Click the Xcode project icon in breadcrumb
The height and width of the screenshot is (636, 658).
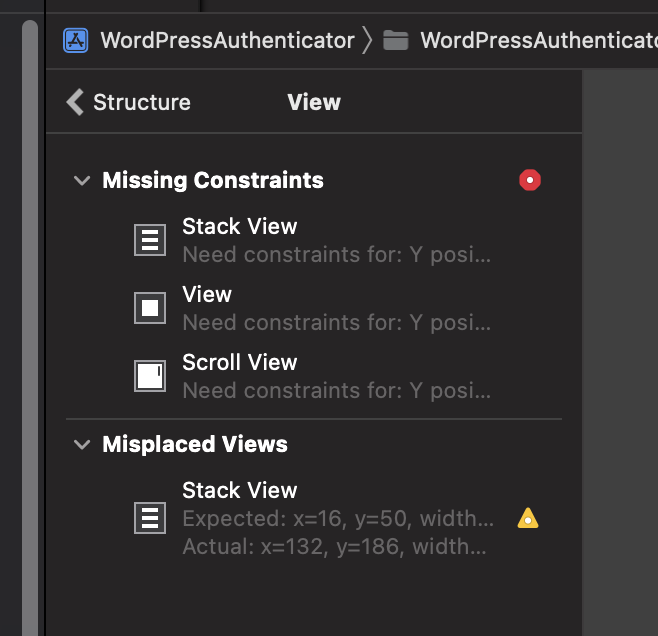(x=76, y=40)
